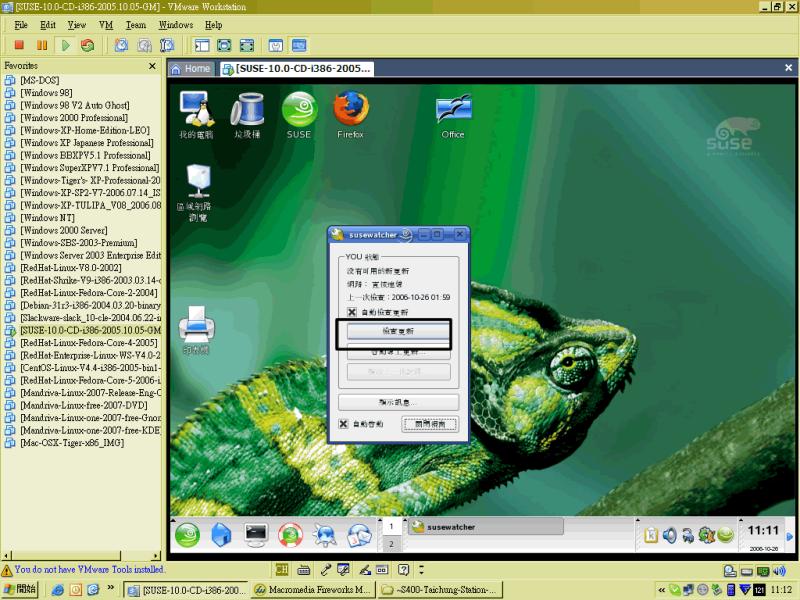800x600 pixels.
Task: Click the Konqueror browser icon in the KDE panel
Action: pos(325,535)
